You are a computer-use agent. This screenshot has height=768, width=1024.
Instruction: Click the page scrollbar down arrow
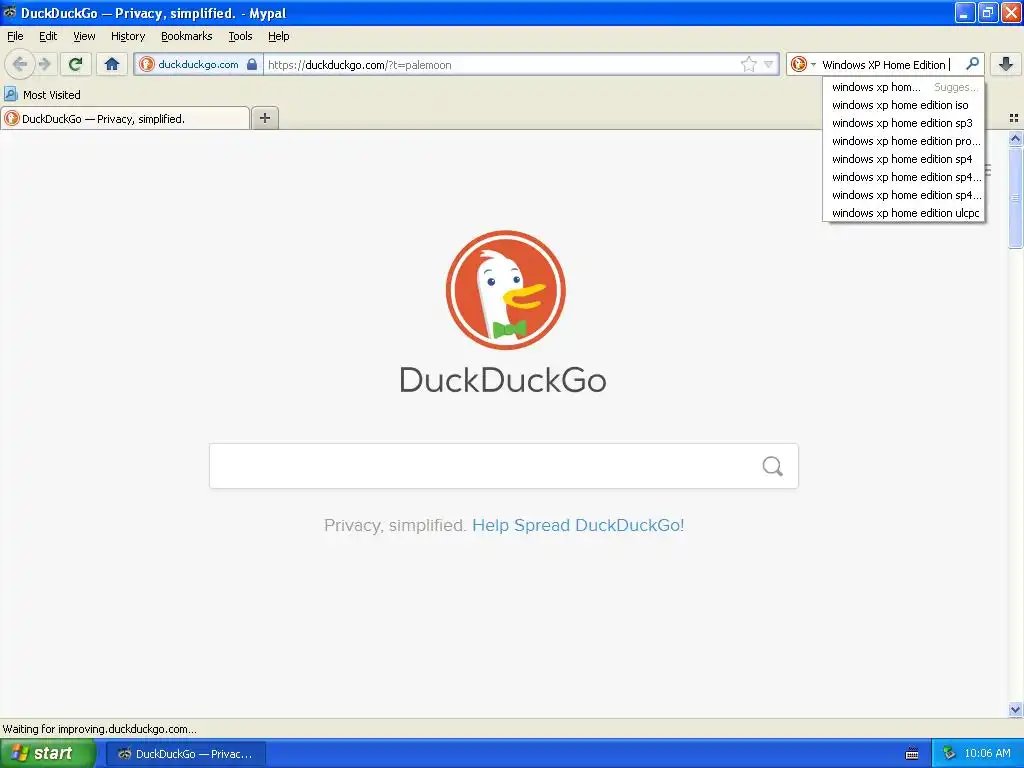[1015, 709]
